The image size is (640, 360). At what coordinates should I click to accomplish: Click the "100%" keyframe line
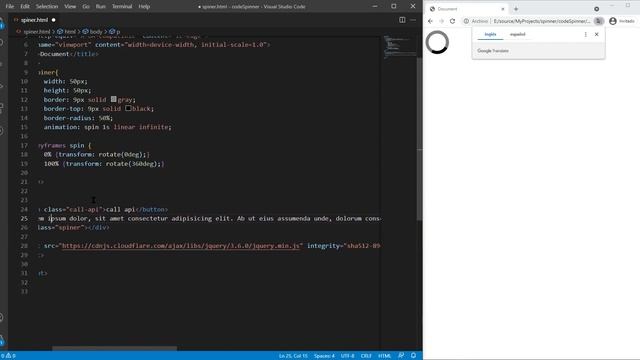pos(104,164)
